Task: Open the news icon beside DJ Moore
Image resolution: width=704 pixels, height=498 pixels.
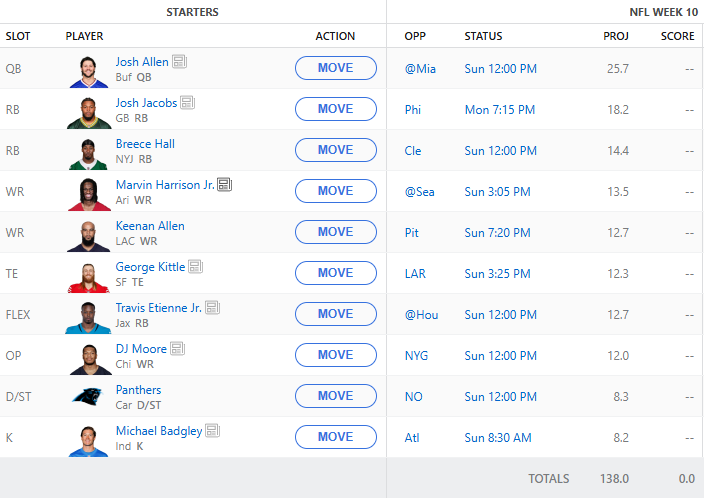Action: [x=177, y=349]
